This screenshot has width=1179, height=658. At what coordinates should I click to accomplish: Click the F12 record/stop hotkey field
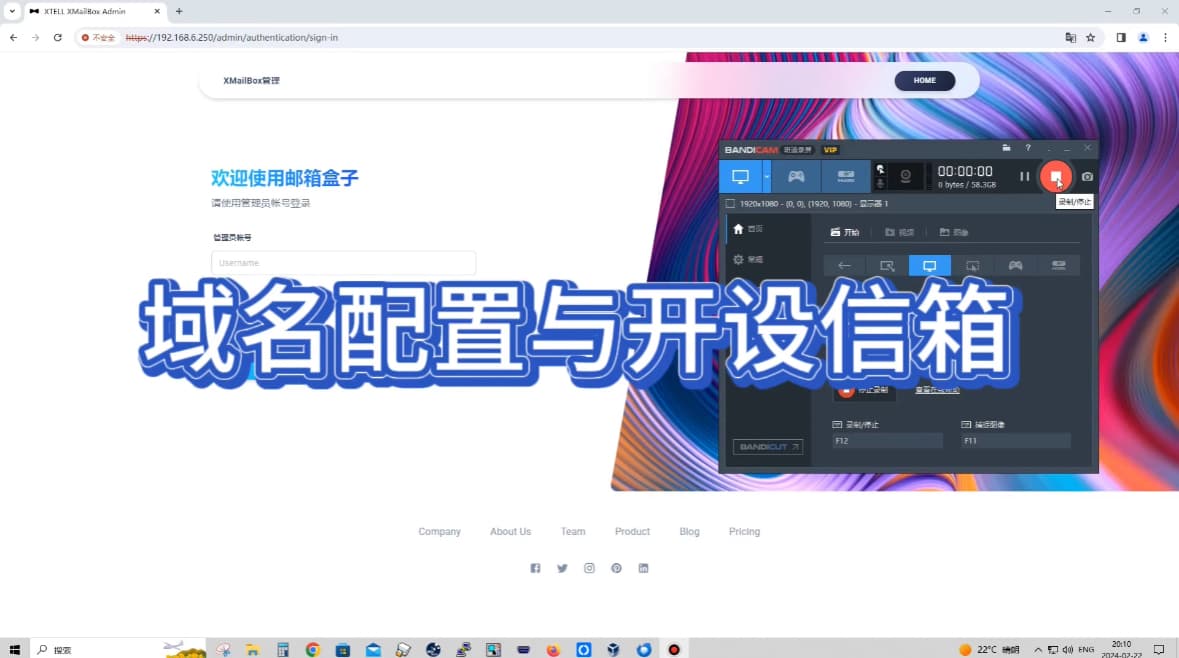[887, 441]
